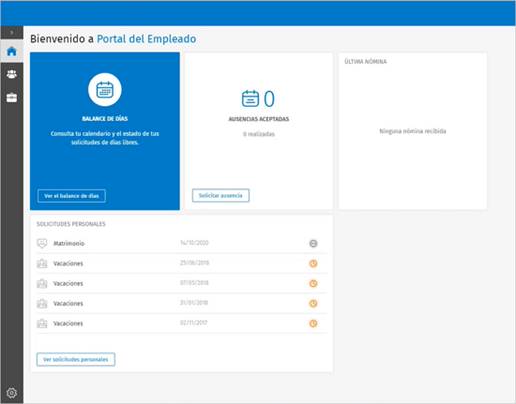Click the calendar icon in Balance de Días card
The width and height of the screenshot is (516, 404).
pyautogui.click(x=105, y=90)
